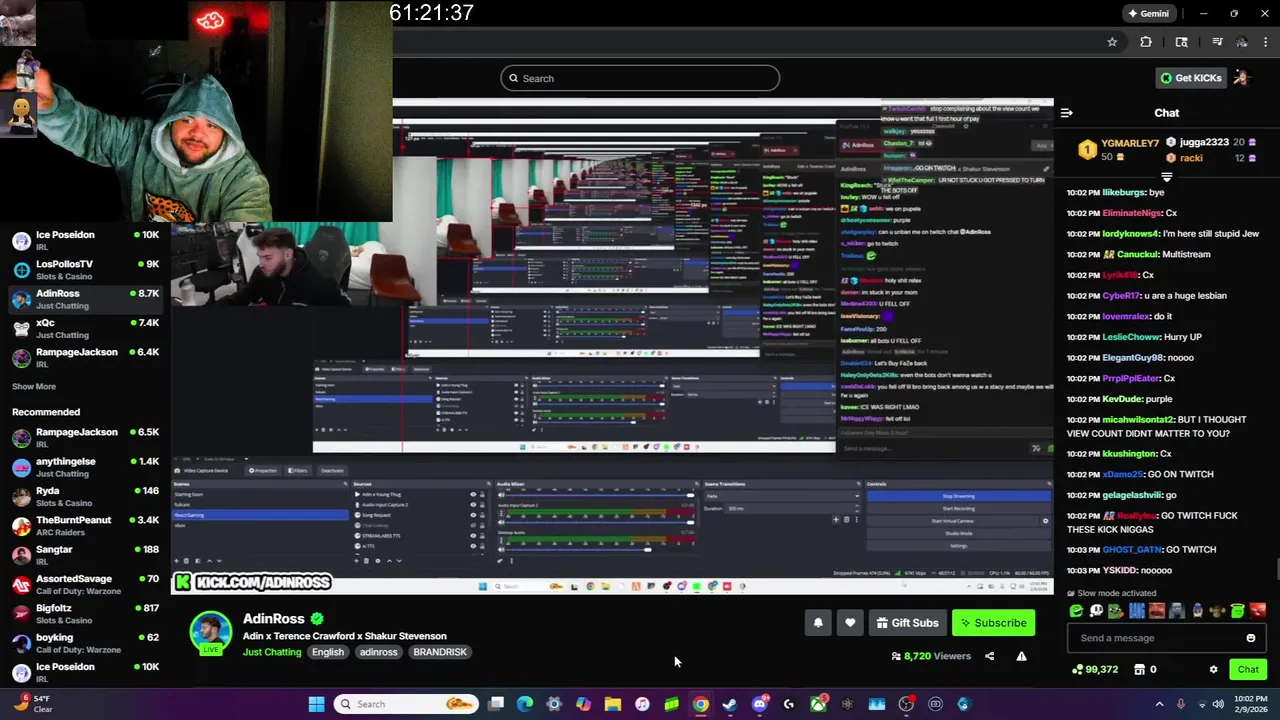Viewport: 1280px width, 720px height.
Task: Open File Explorer from the taskbar
Action: tap(613, 704)
